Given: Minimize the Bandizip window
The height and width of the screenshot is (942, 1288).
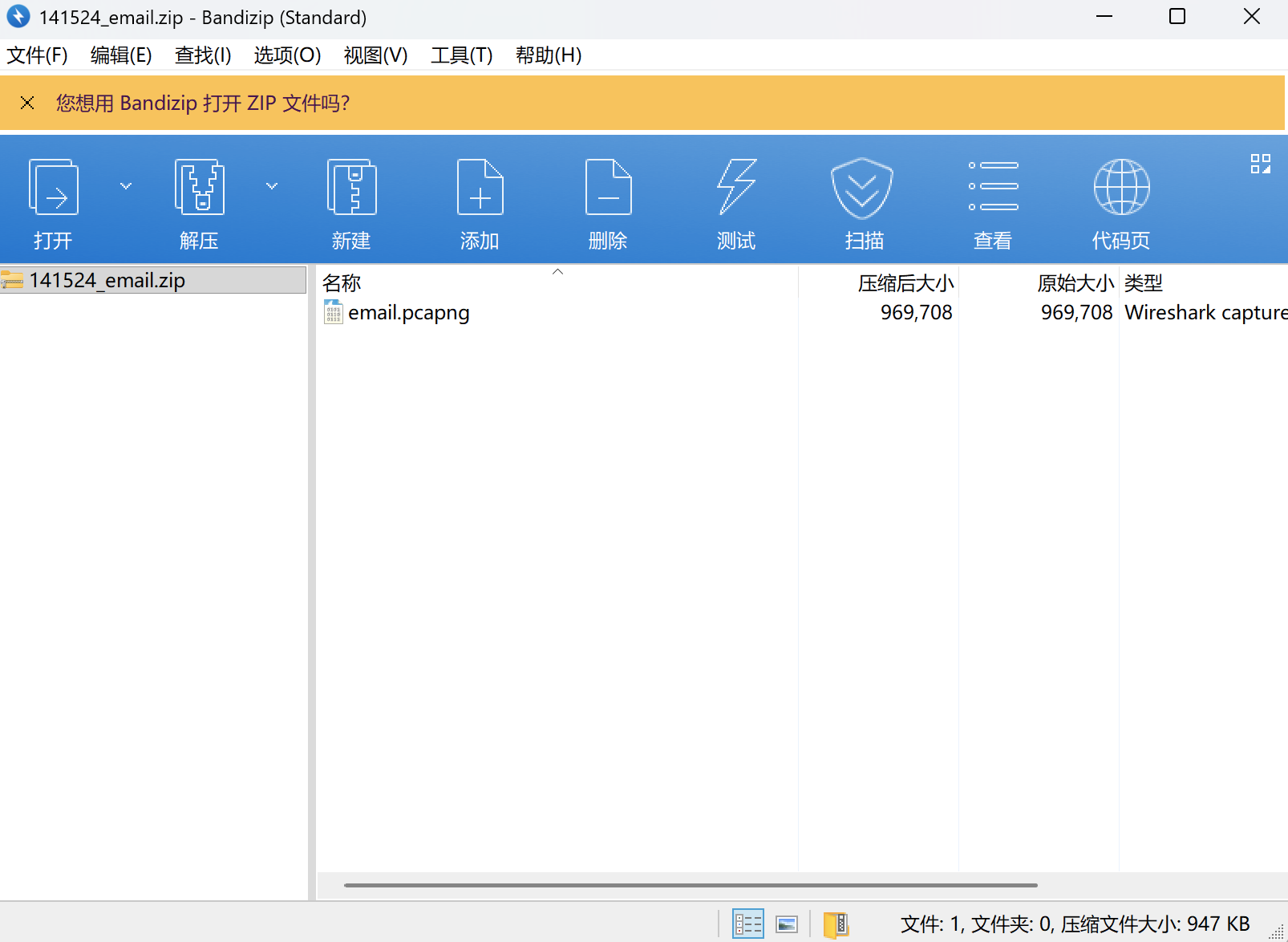Looking at the screenshot, I should coord(1104,16).
